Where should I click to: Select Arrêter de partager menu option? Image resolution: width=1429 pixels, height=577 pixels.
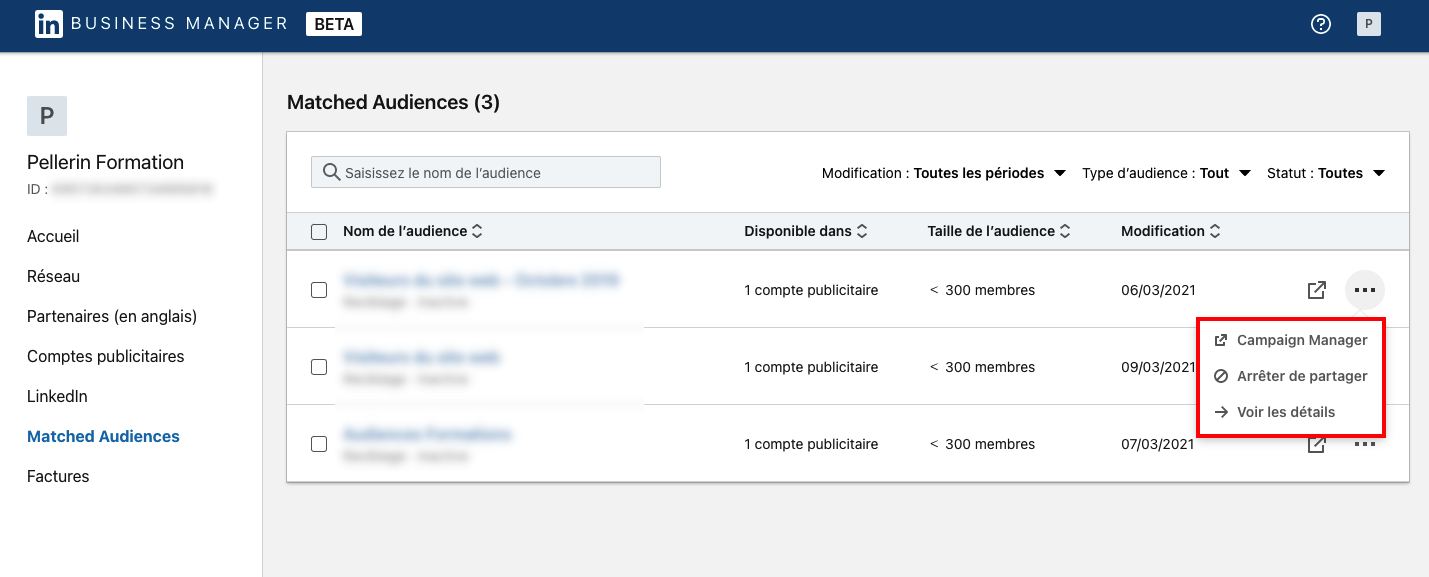[1301, 376]
